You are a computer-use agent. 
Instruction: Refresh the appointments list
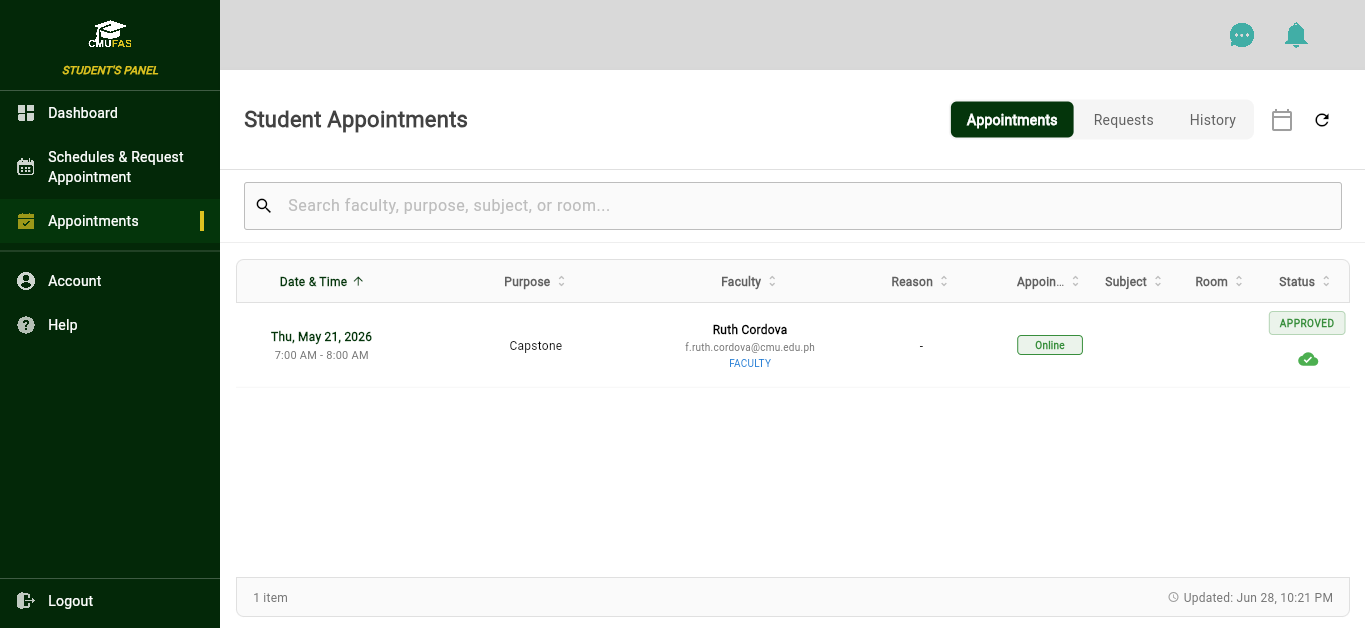tap(1322, 120)
